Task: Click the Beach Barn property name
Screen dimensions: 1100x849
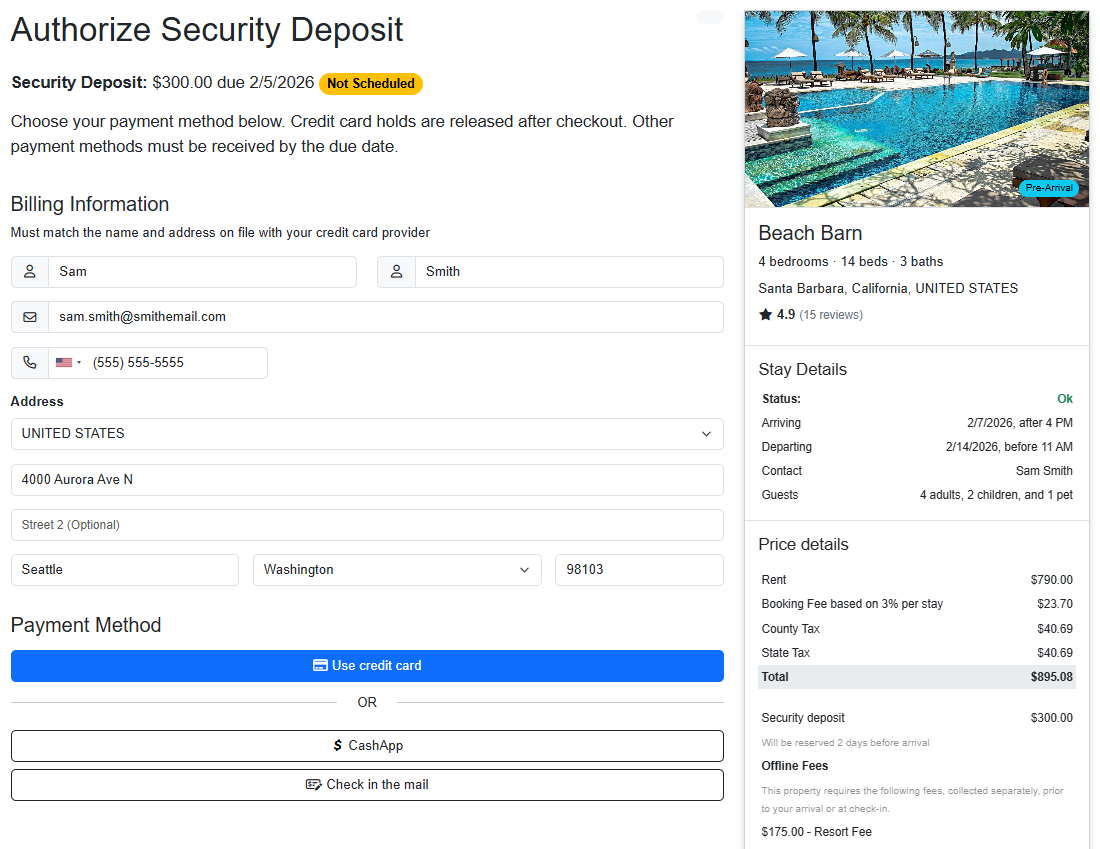Action: [x=810, y=233]
